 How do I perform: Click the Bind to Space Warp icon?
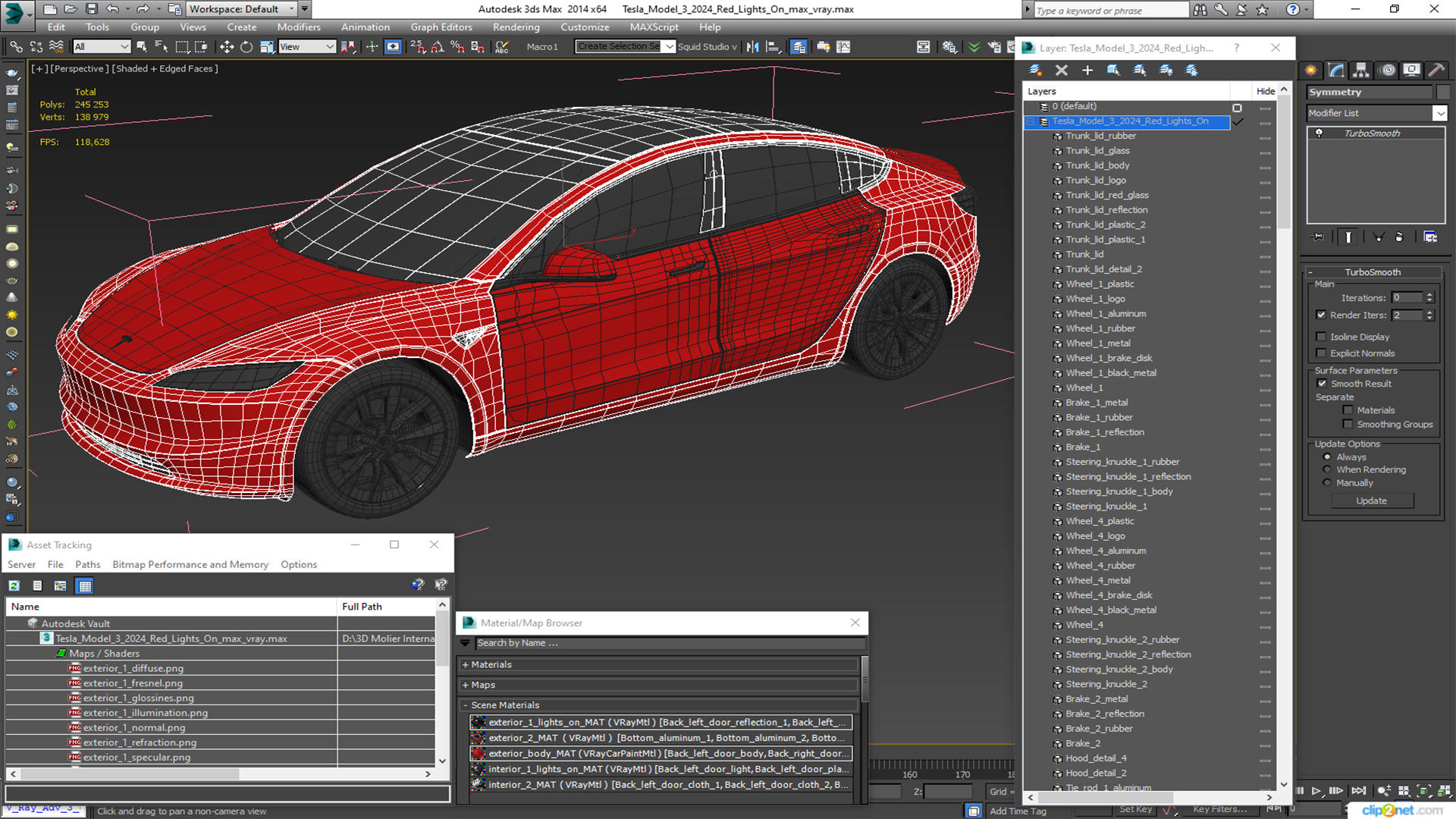tap(56, 47)
